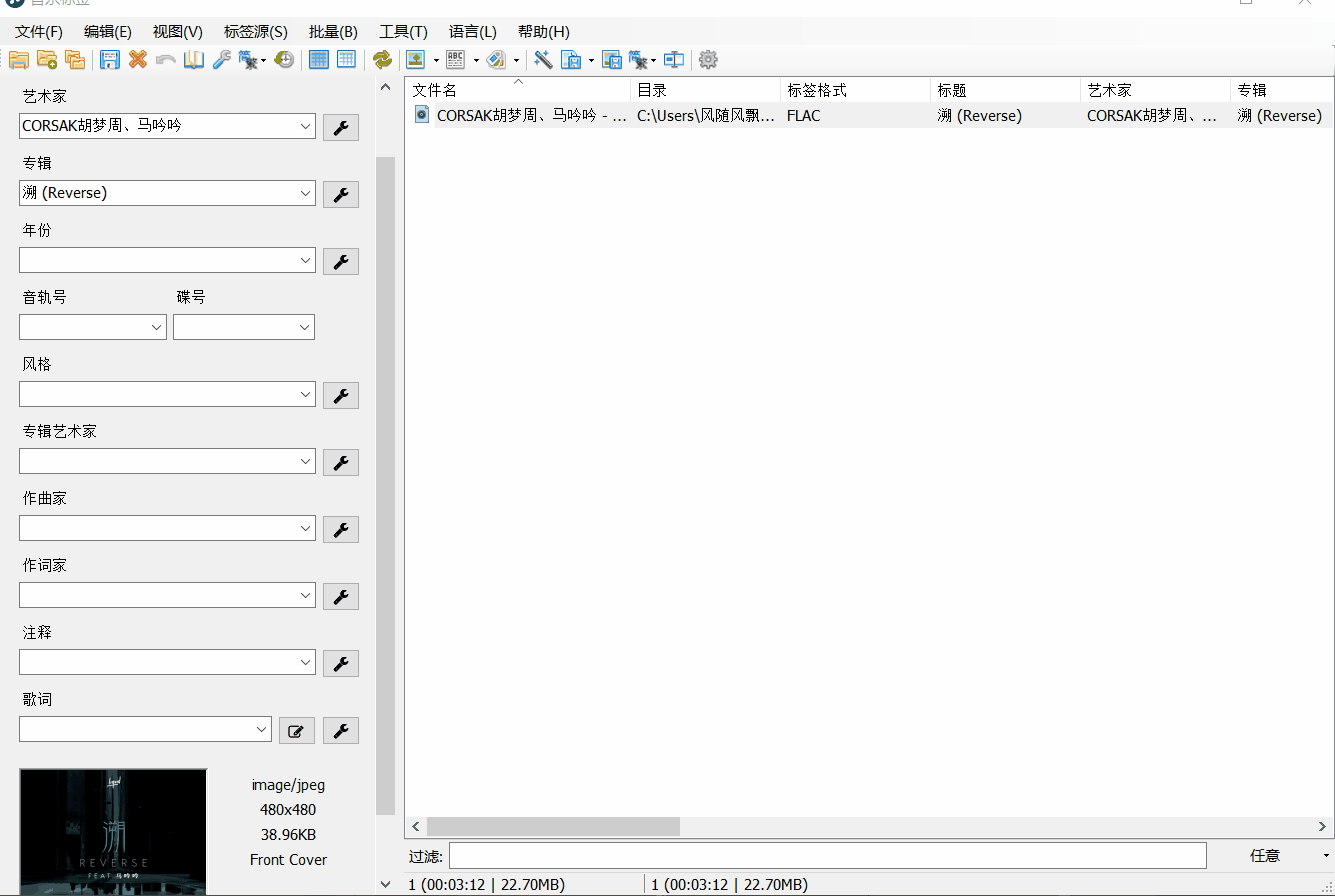Click the ABC text toolbar icon

pos(456,60)
